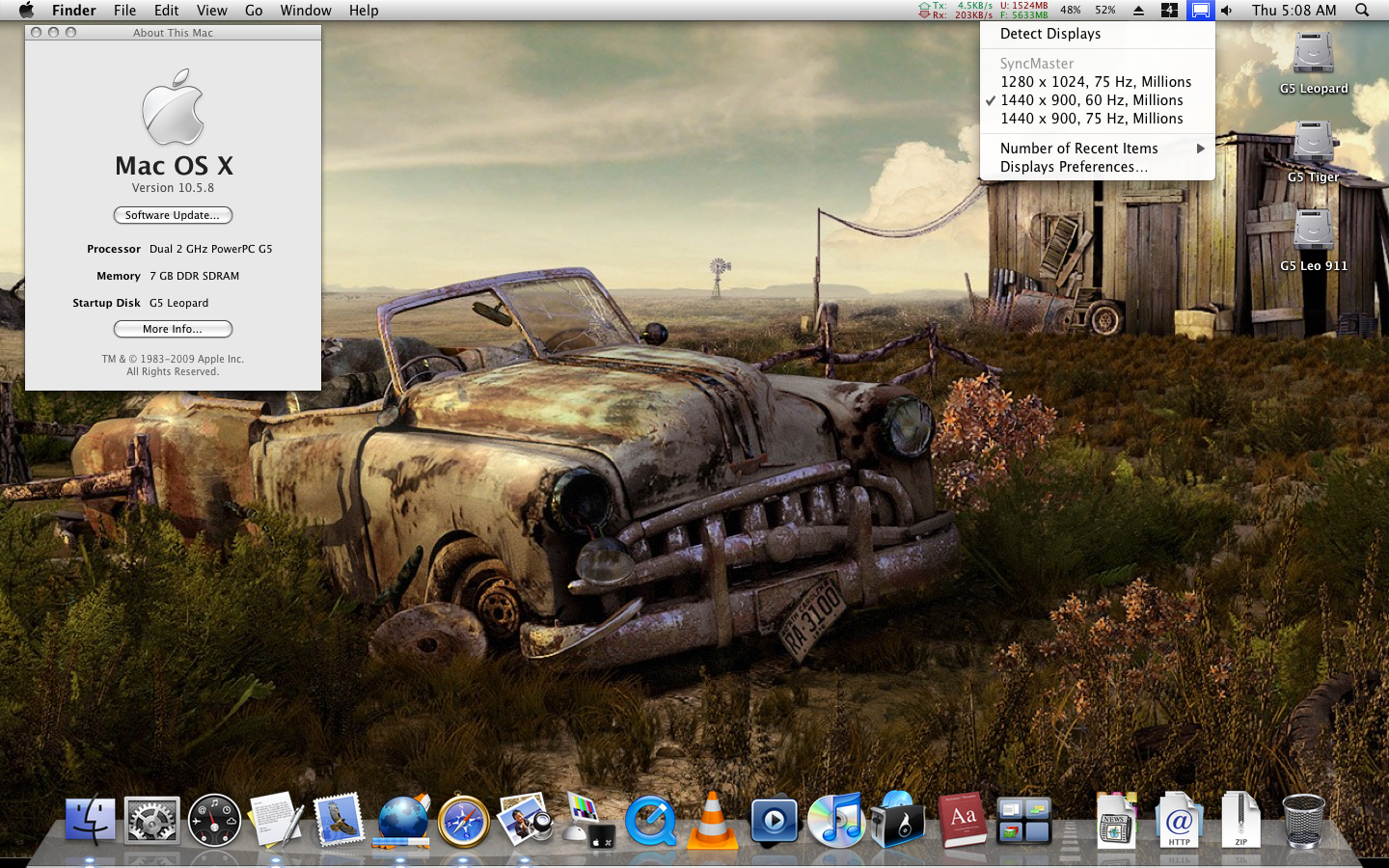Screen dimensions: 1389x868
Task: Click the network Tx/Rx speed monitor
Action: point(955,11)
